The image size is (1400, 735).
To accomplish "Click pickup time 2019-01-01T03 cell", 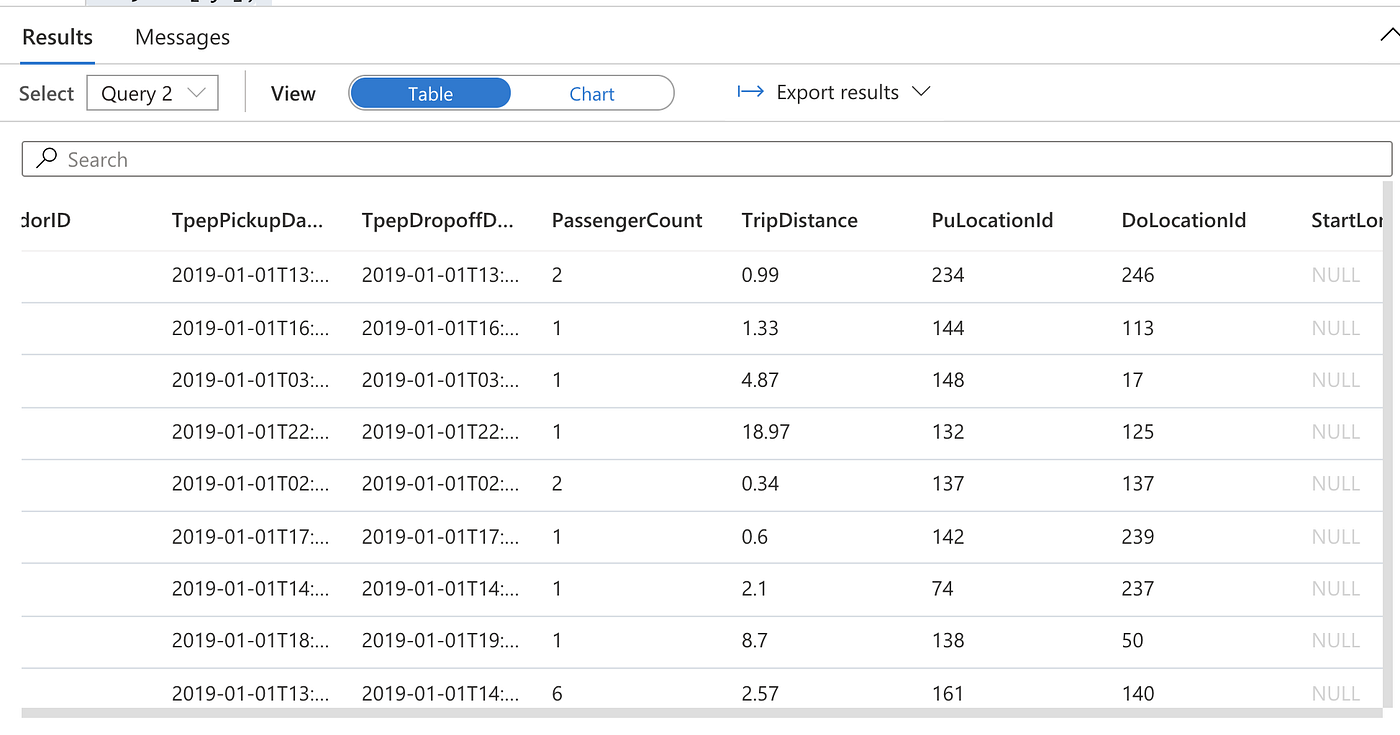I will 251,380.
